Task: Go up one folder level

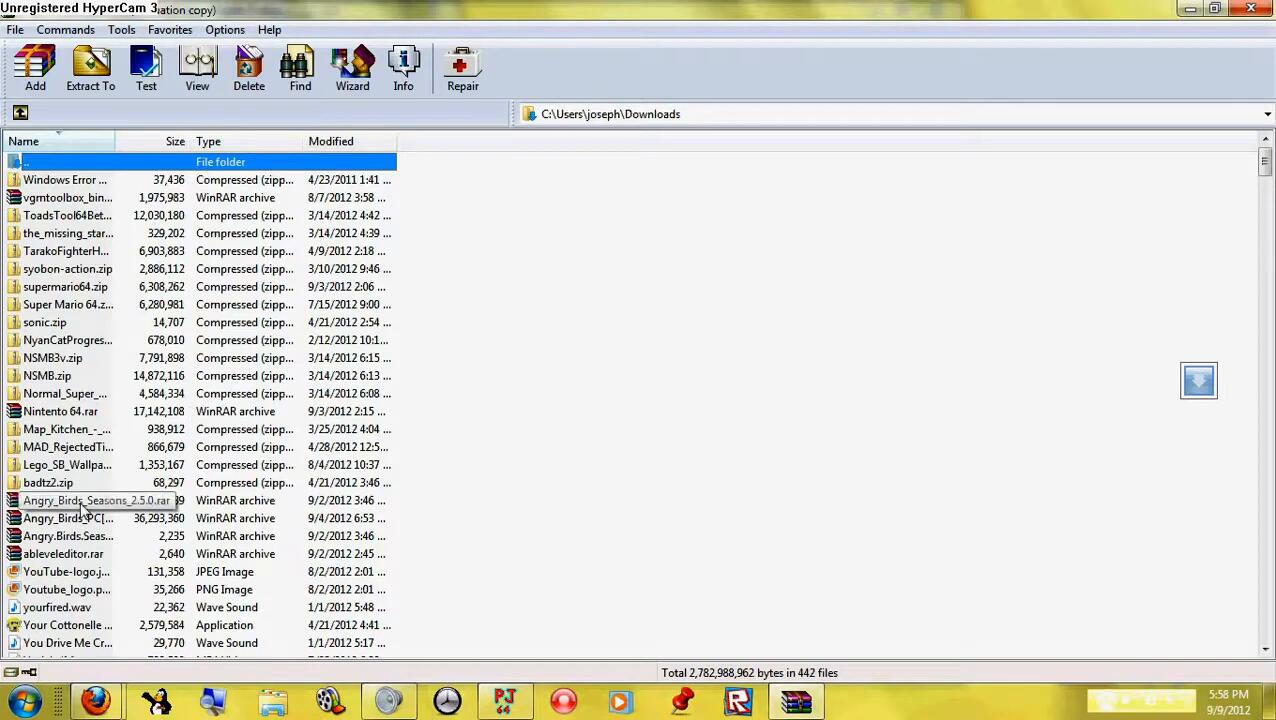Action: (20, 113)
